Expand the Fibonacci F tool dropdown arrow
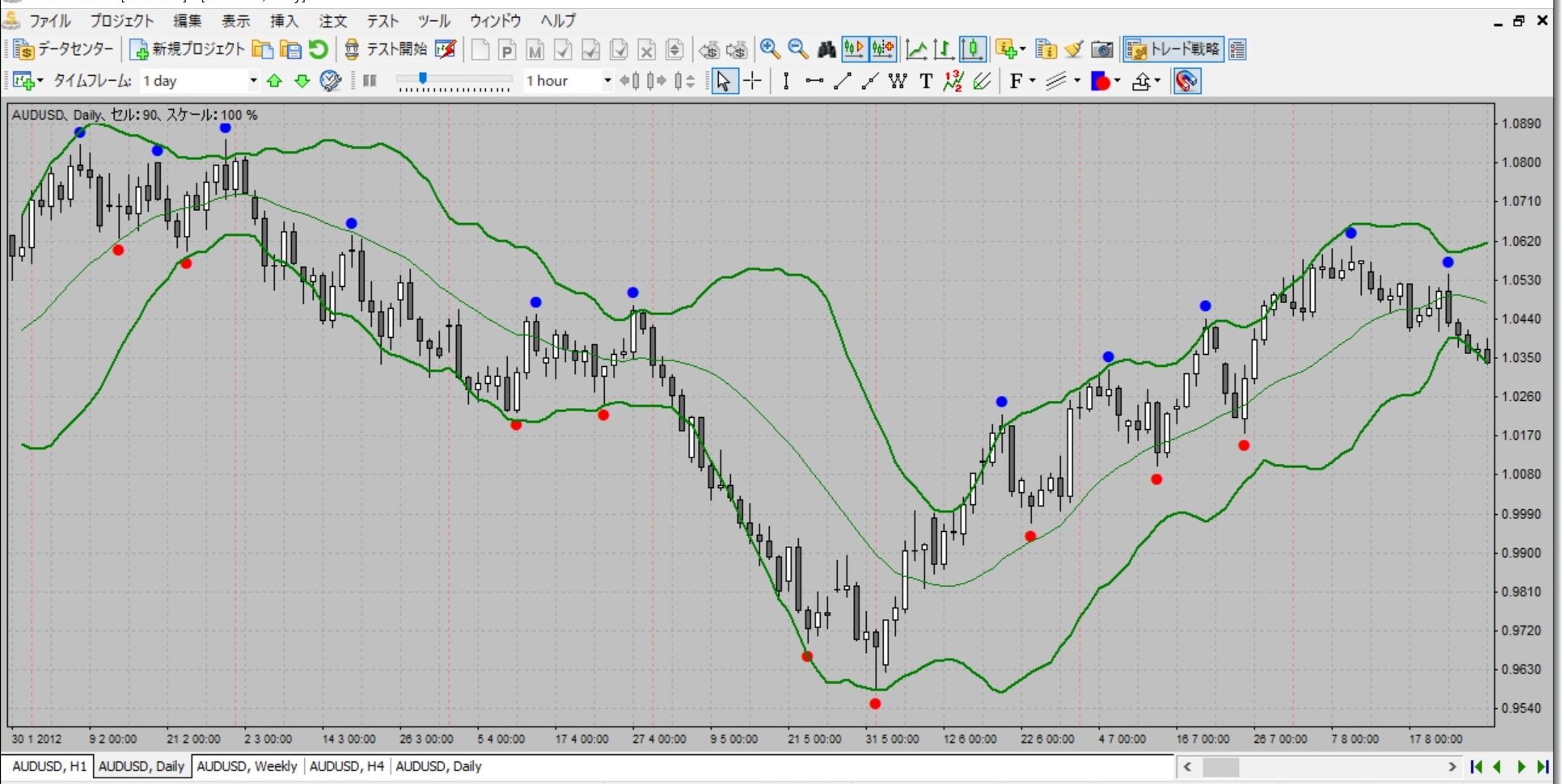Viewport: 1564px width, 784px height. (x=1033, y=81)
